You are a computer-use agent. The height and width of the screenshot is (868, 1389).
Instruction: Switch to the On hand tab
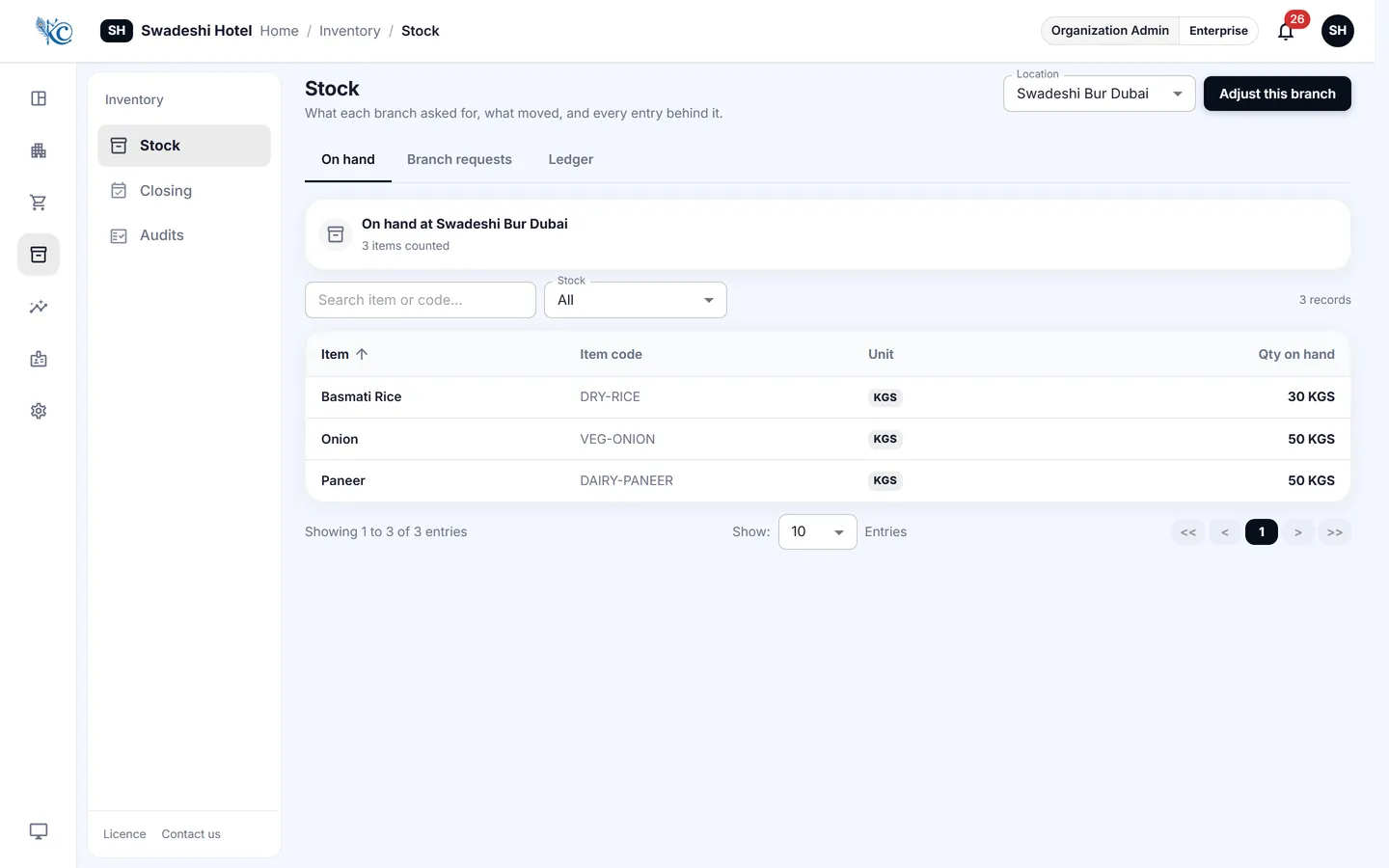[x=348, y=159]
